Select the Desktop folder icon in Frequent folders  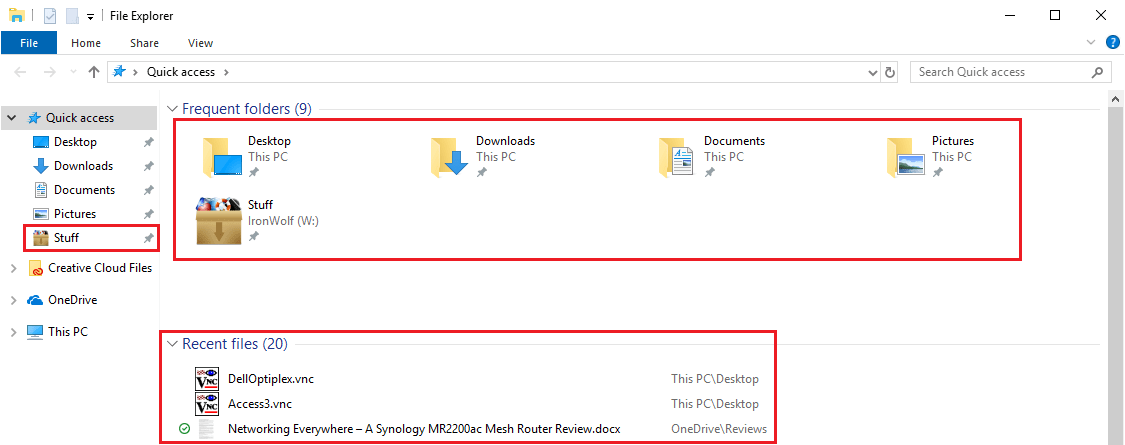pyautogui.click(x=222, y=157)
